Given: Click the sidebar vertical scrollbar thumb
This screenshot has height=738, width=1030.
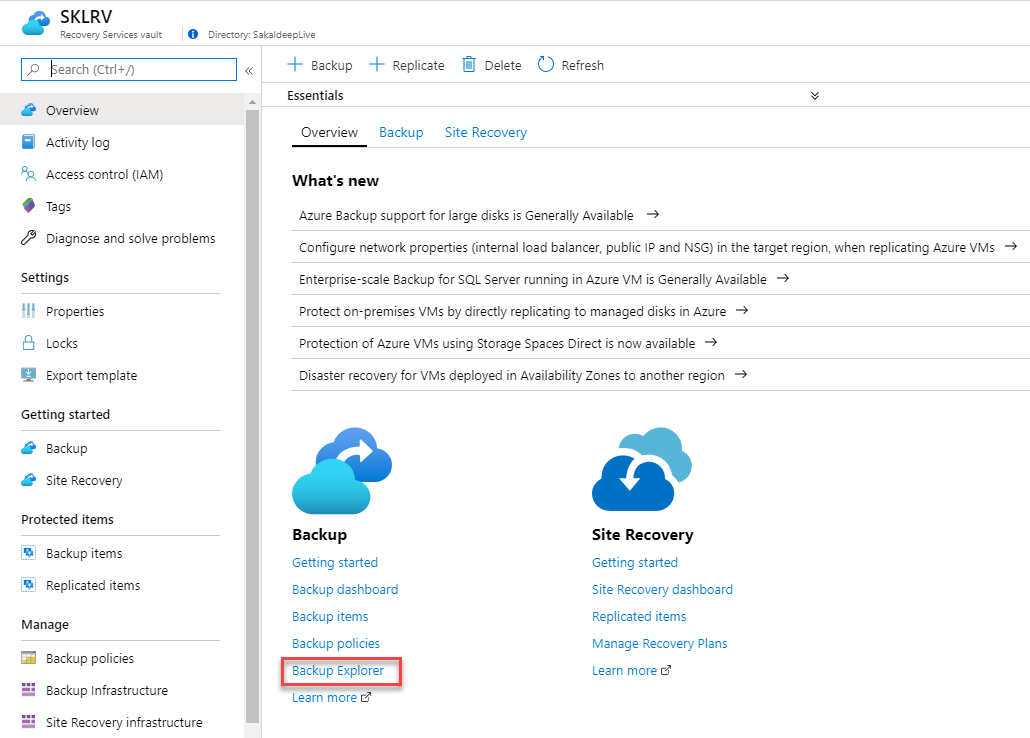Looking at the screenshot, I should pyautogui.click(x=252, y=416).
